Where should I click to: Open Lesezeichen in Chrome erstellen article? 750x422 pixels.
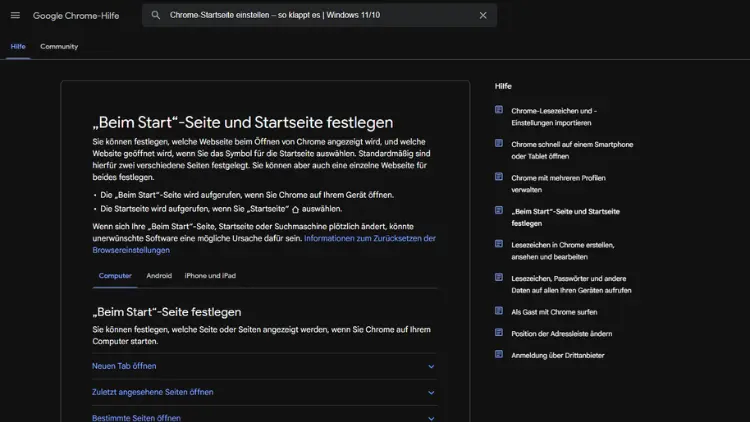[x=562, y=251]
